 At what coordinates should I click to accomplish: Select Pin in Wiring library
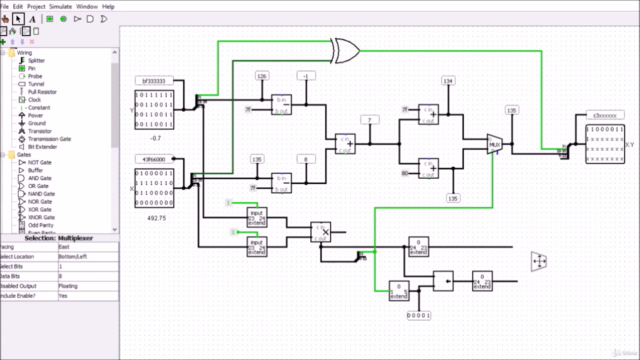pos(31,68)
